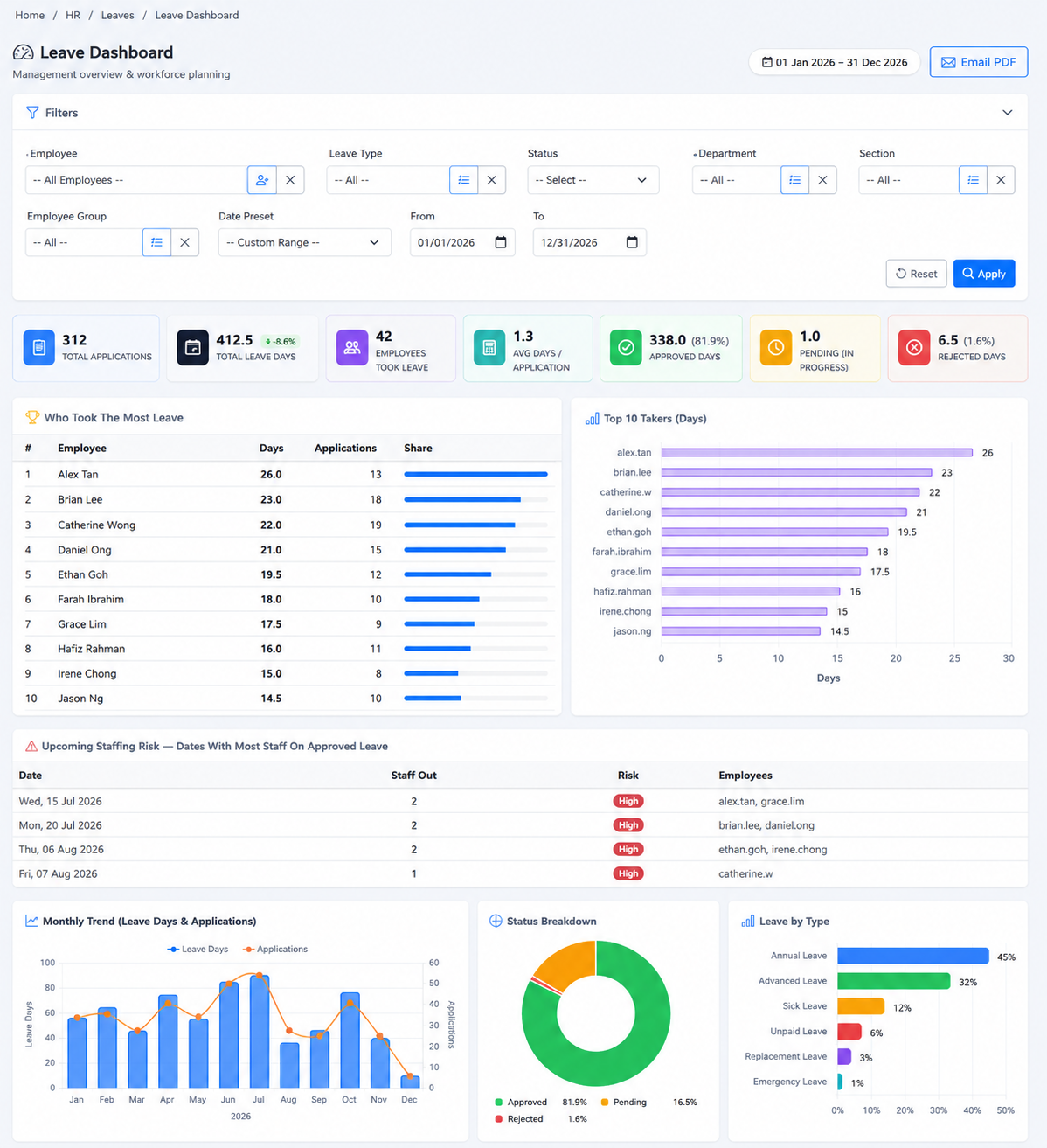Click the Employees Took Leave people icon
The height and width of the screenshot is (1148, 1047).
tap(352, 347)
